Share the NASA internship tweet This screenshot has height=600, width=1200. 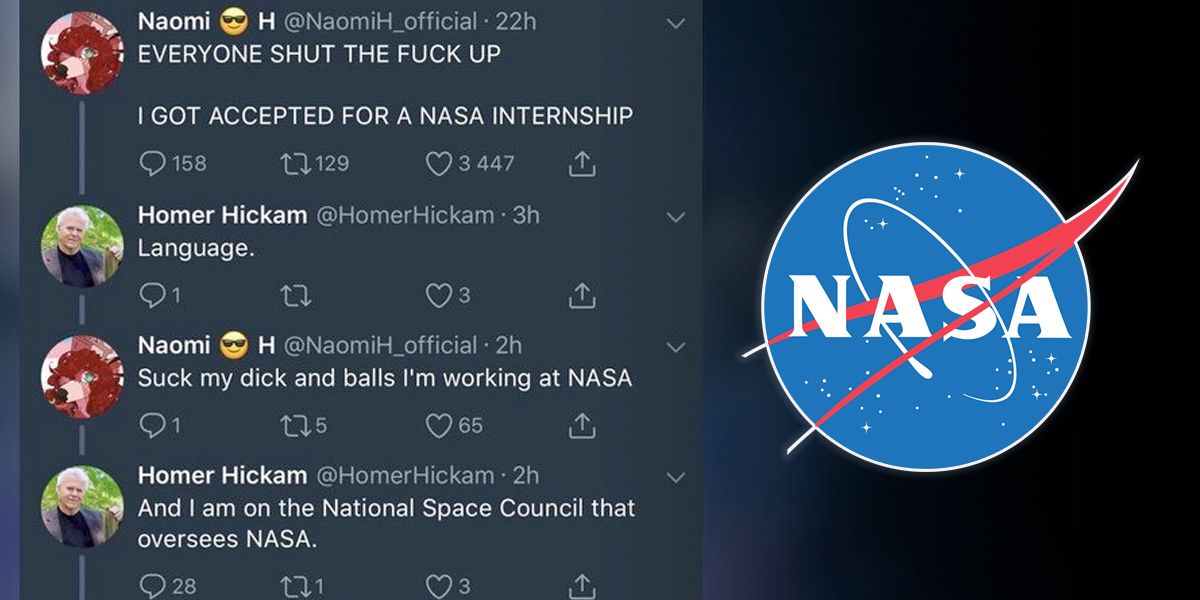(x=582, y=163)
